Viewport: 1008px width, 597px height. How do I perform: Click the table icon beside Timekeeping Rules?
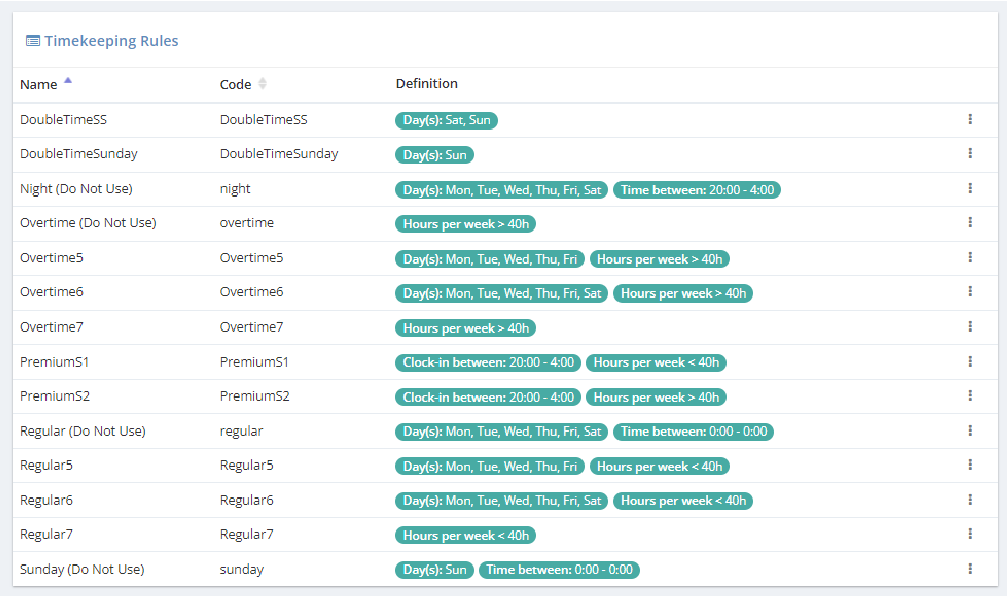pyautogui.click(x=33, y=41)
